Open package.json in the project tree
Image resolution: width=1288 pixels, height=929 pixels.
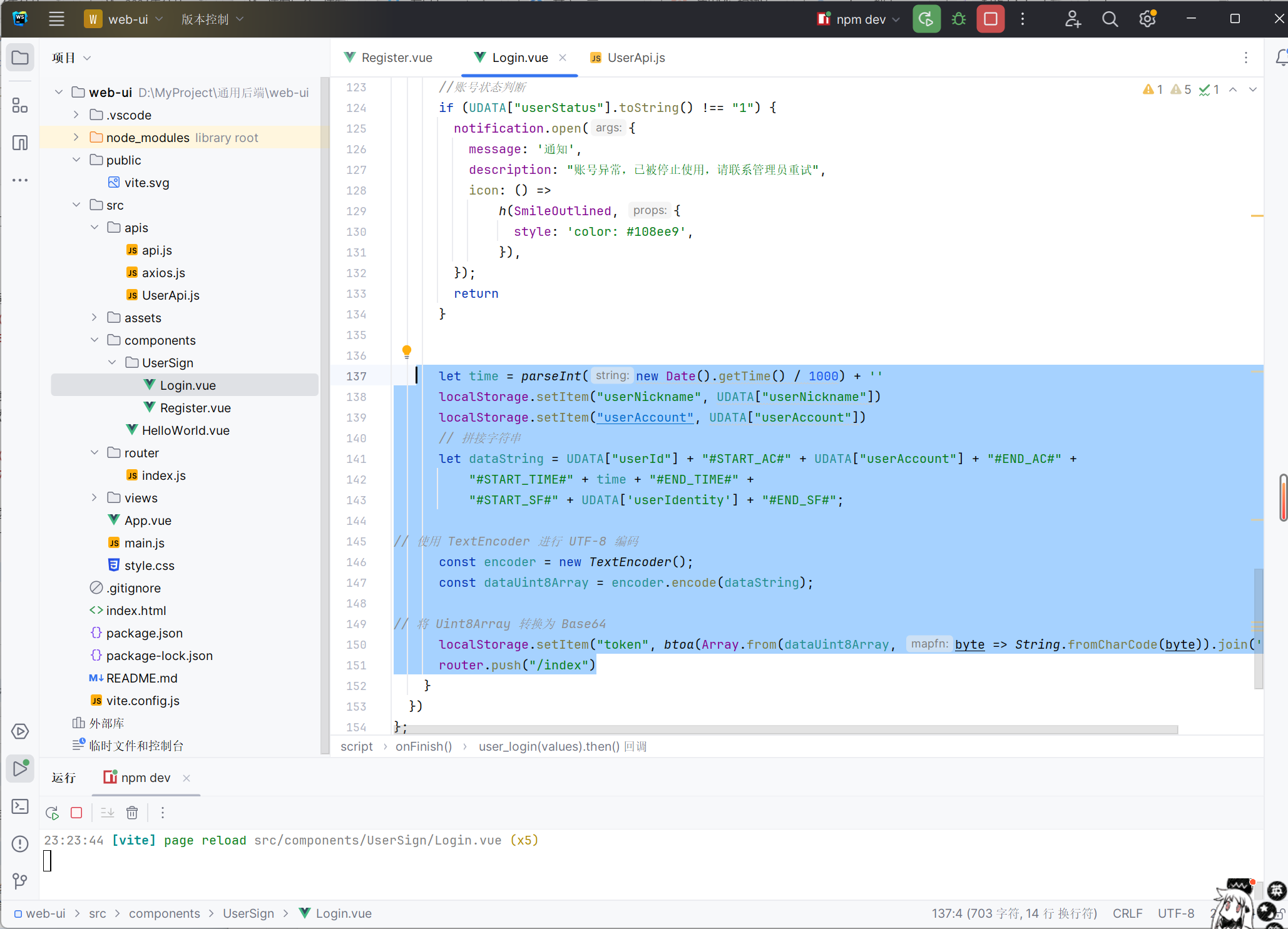pyautogui.click(x=144, y=632)
